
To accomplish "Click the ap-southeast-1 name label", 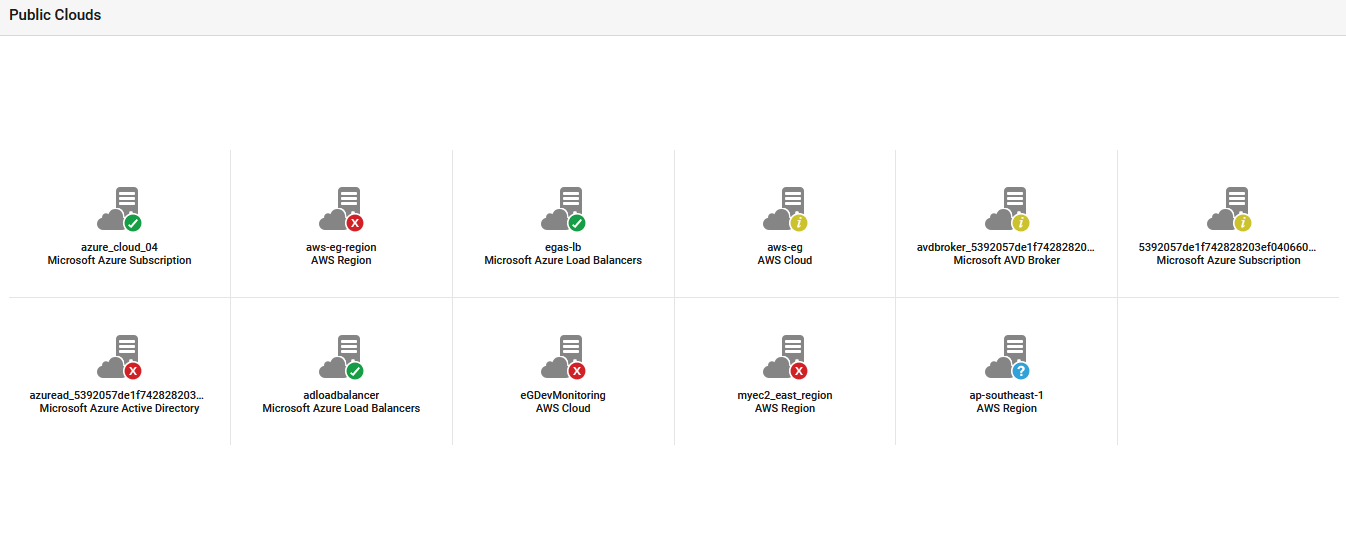I will [1007, 395].
